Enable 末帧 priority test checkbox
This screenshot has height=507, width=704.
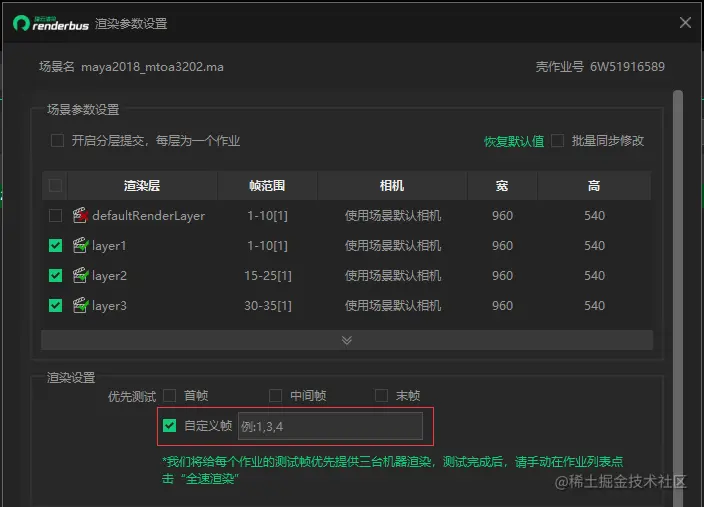tap(381, 396)
